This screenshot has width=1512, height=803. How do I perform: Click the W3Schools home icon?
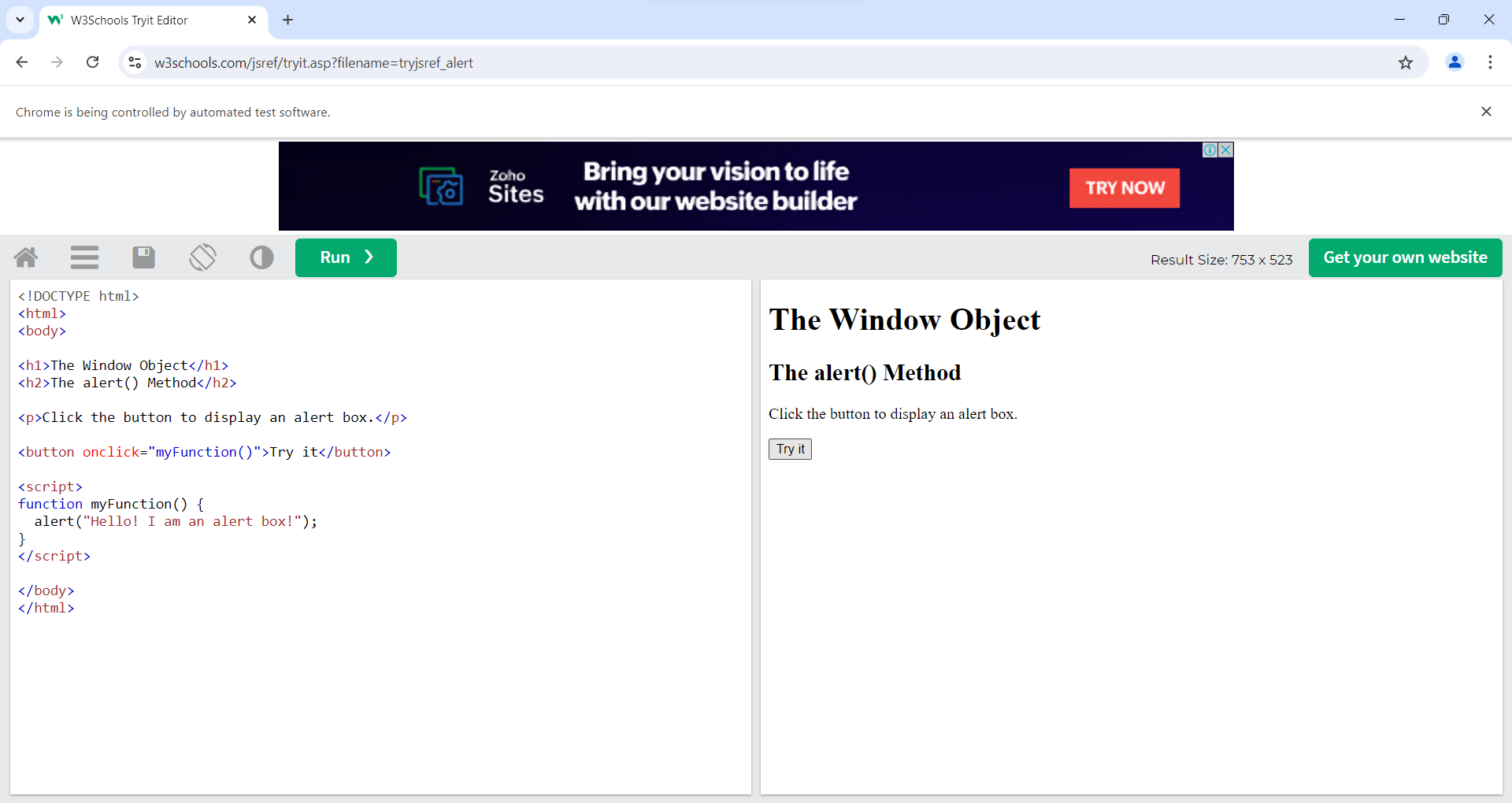(x=26, y=257)
